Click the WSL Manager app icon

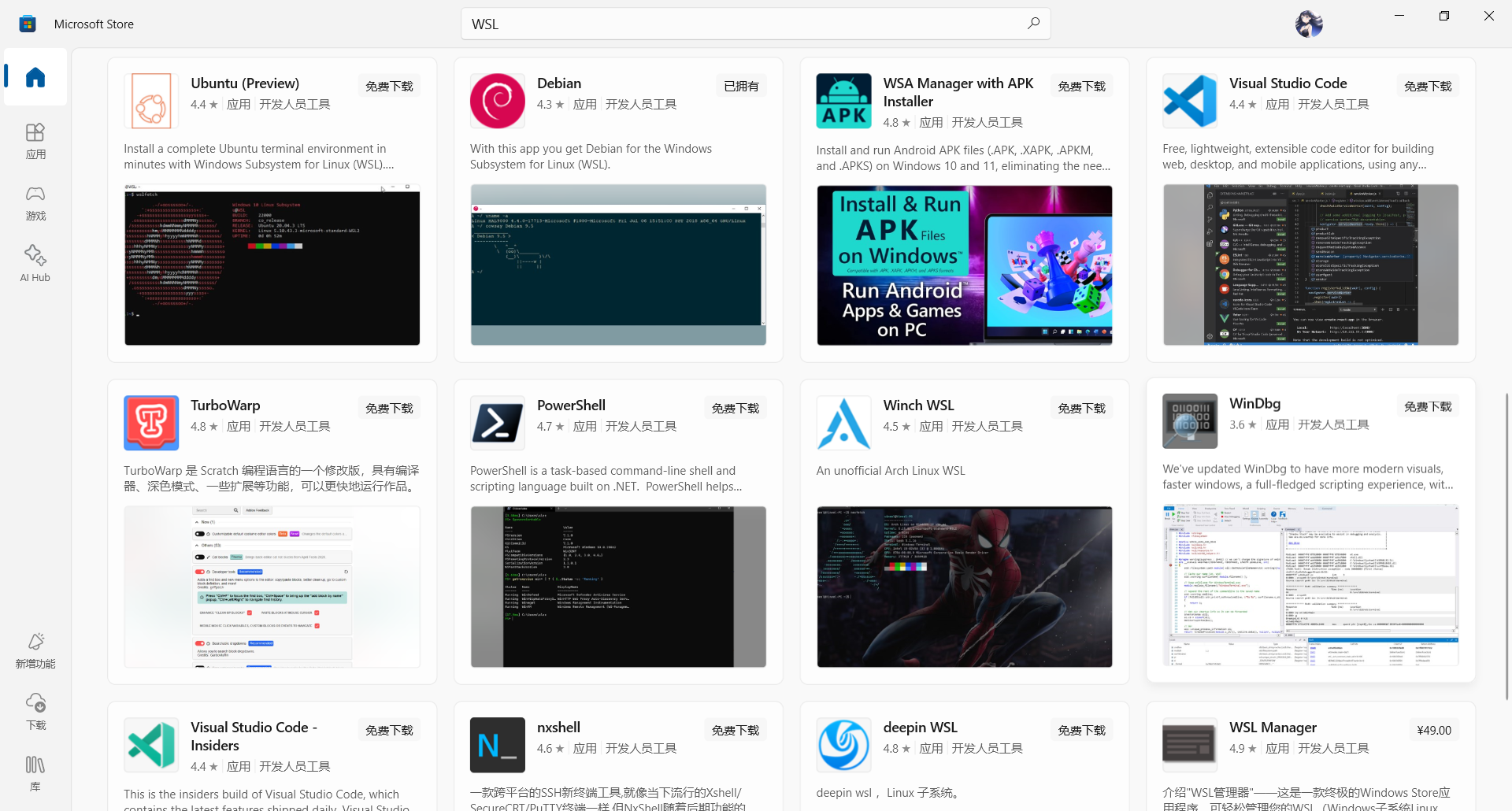pyautogui.click(x=1190, y=745)
